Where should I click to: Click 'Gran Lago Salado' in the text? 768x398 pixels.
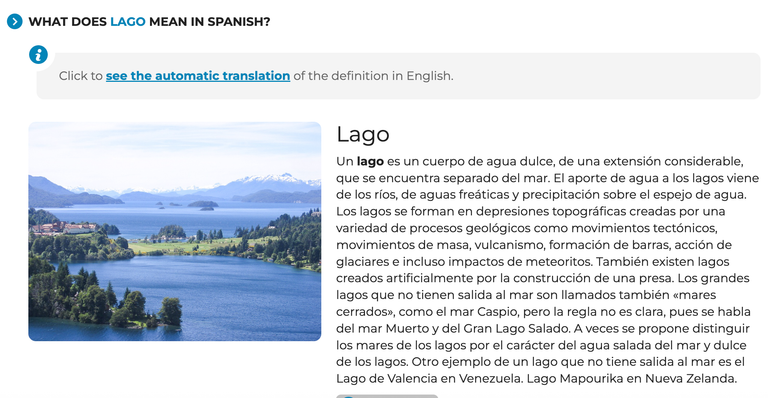click(517, 328)
